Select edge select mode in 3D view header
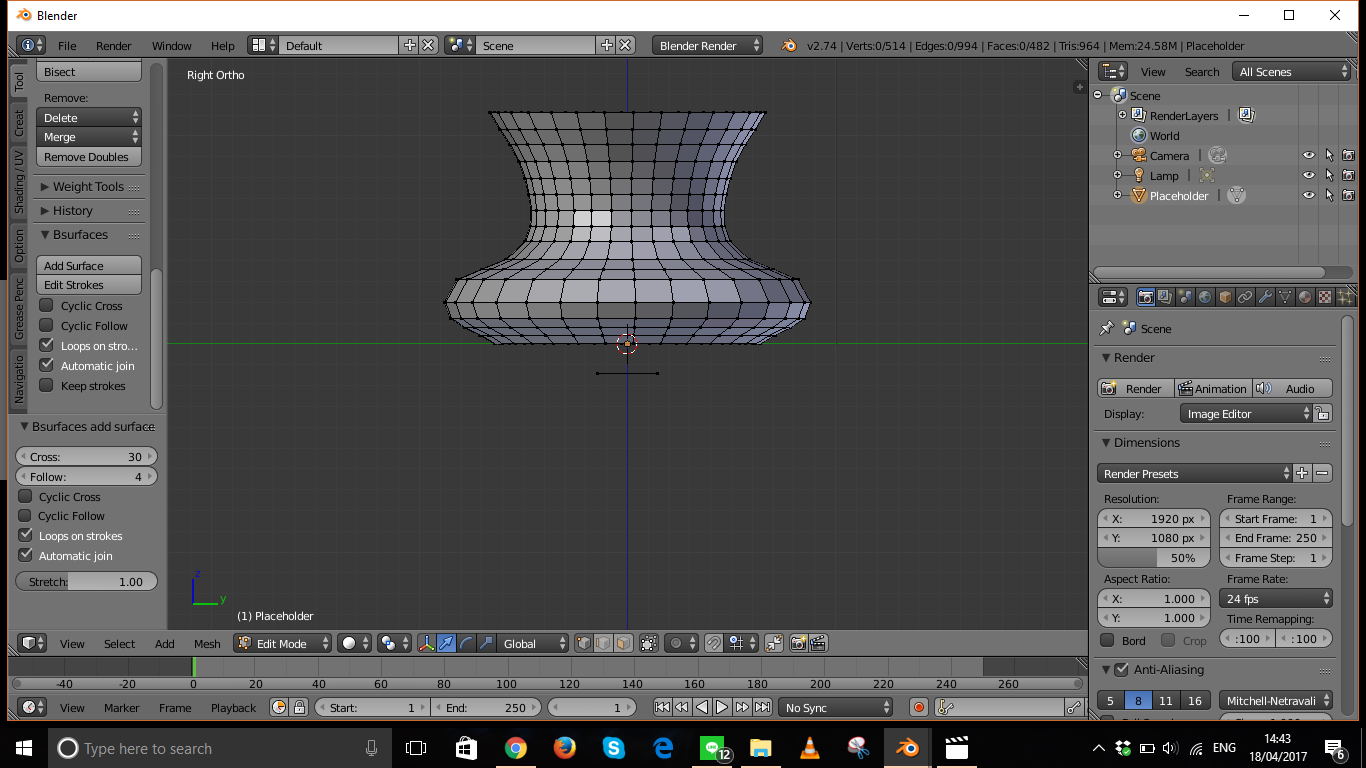The width and height of the screenshot is (1366, 768). [x=603, y=643]
